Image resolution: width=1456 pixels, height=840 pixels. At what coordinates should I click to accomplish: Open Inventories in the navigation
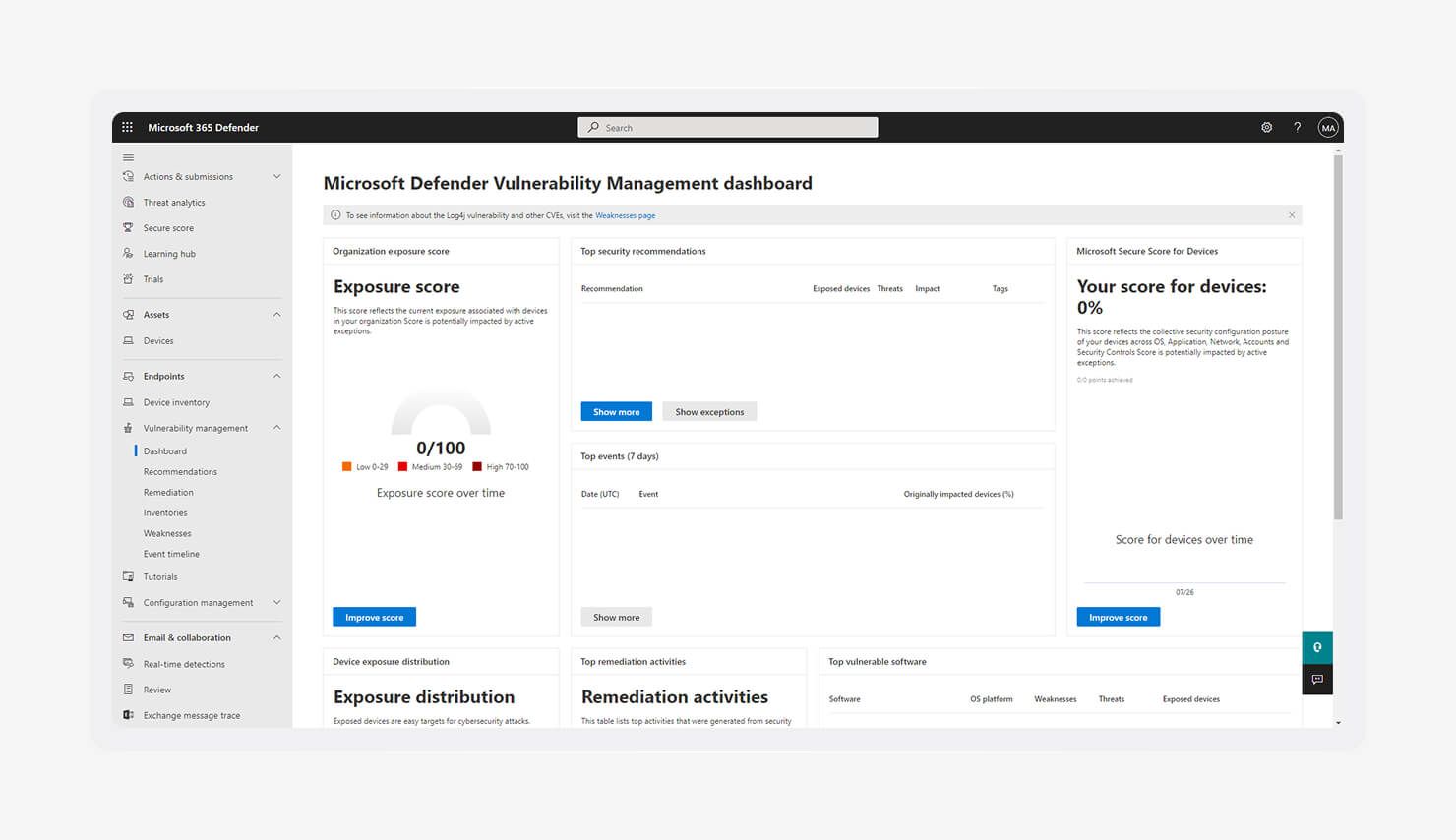click(165, 513)
